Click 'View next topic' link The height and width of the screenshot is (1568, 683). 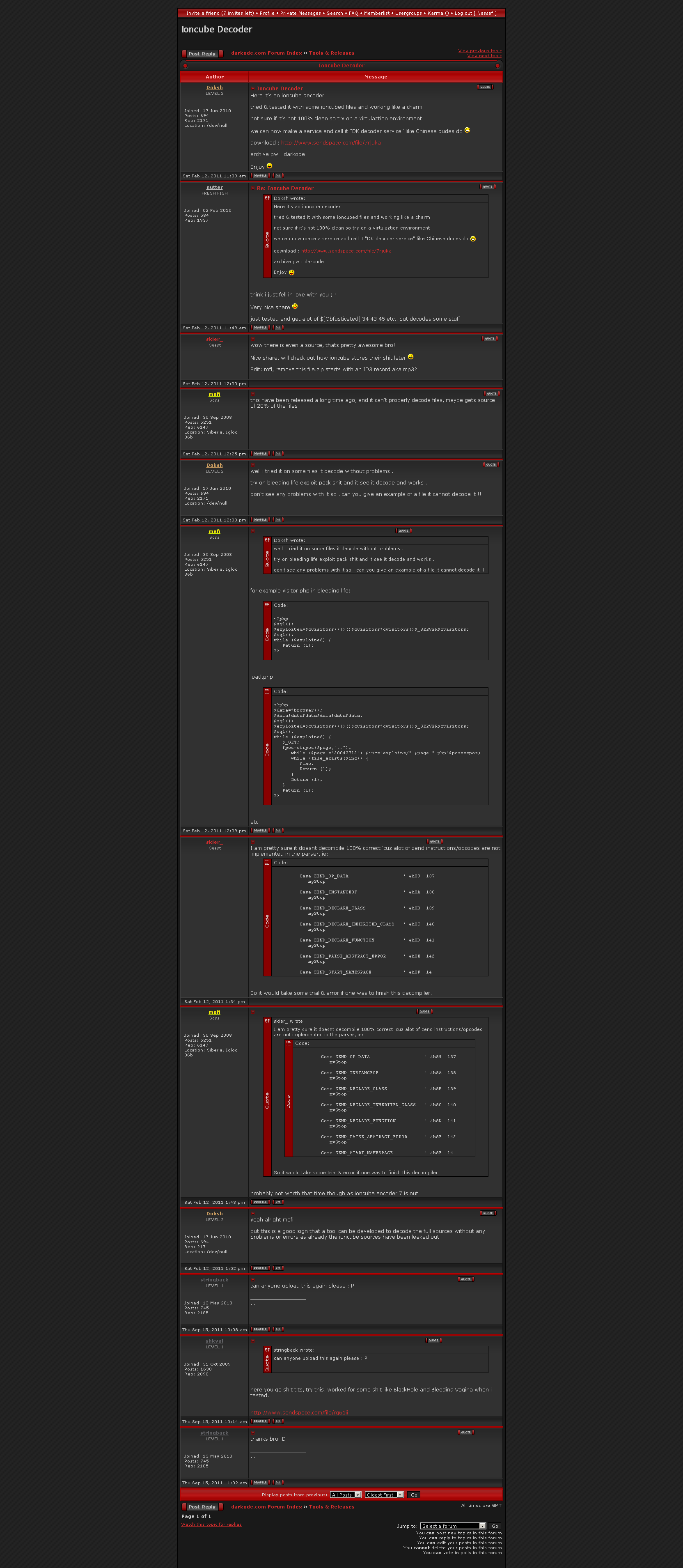pos(484,56)
